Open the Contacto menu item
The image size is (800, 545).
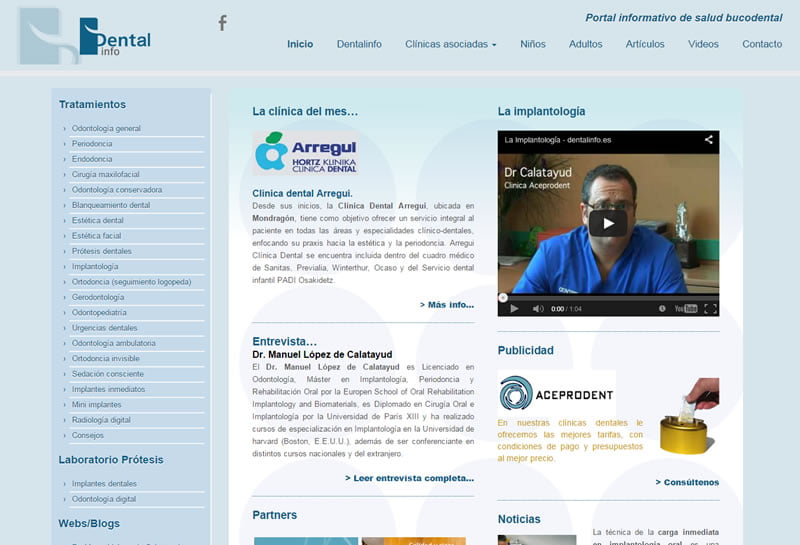(x=762, y=44)
